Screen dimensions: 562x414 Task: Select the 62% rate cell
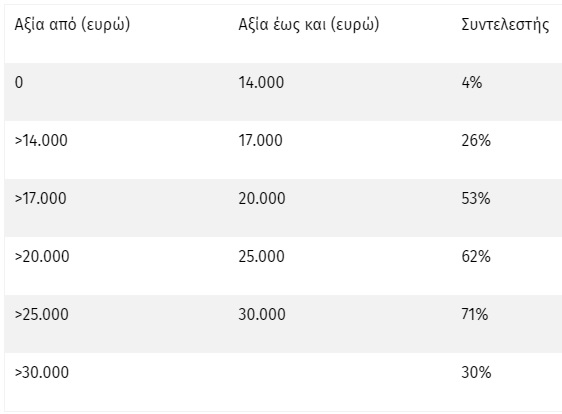point(476,257)
